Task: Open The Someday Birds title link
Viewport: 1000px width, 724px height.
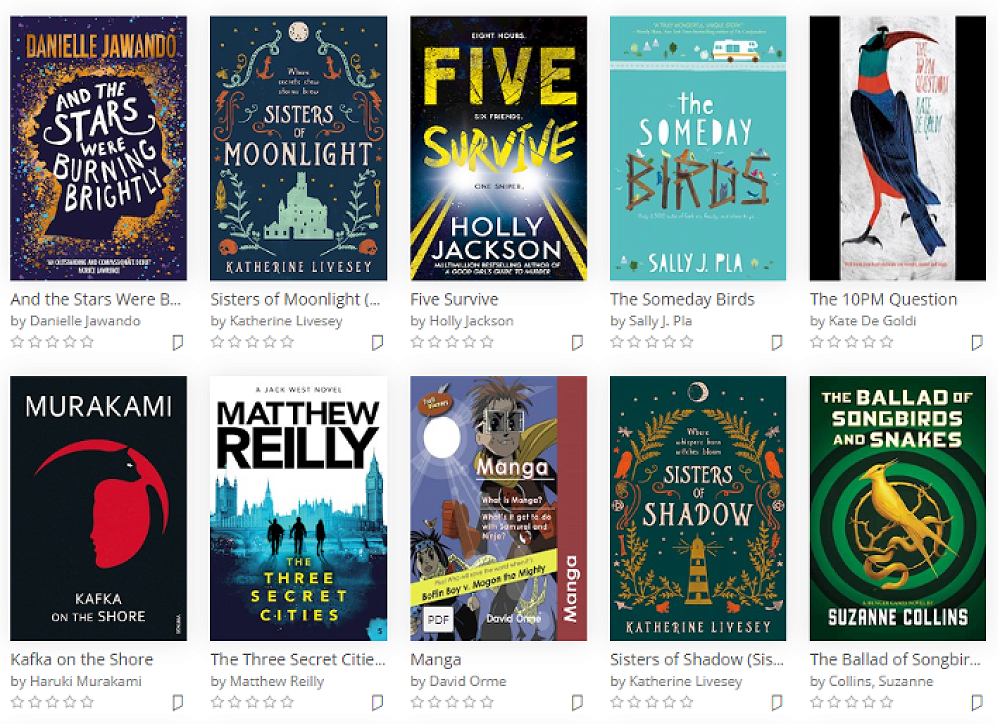Action: pos(682,299)
